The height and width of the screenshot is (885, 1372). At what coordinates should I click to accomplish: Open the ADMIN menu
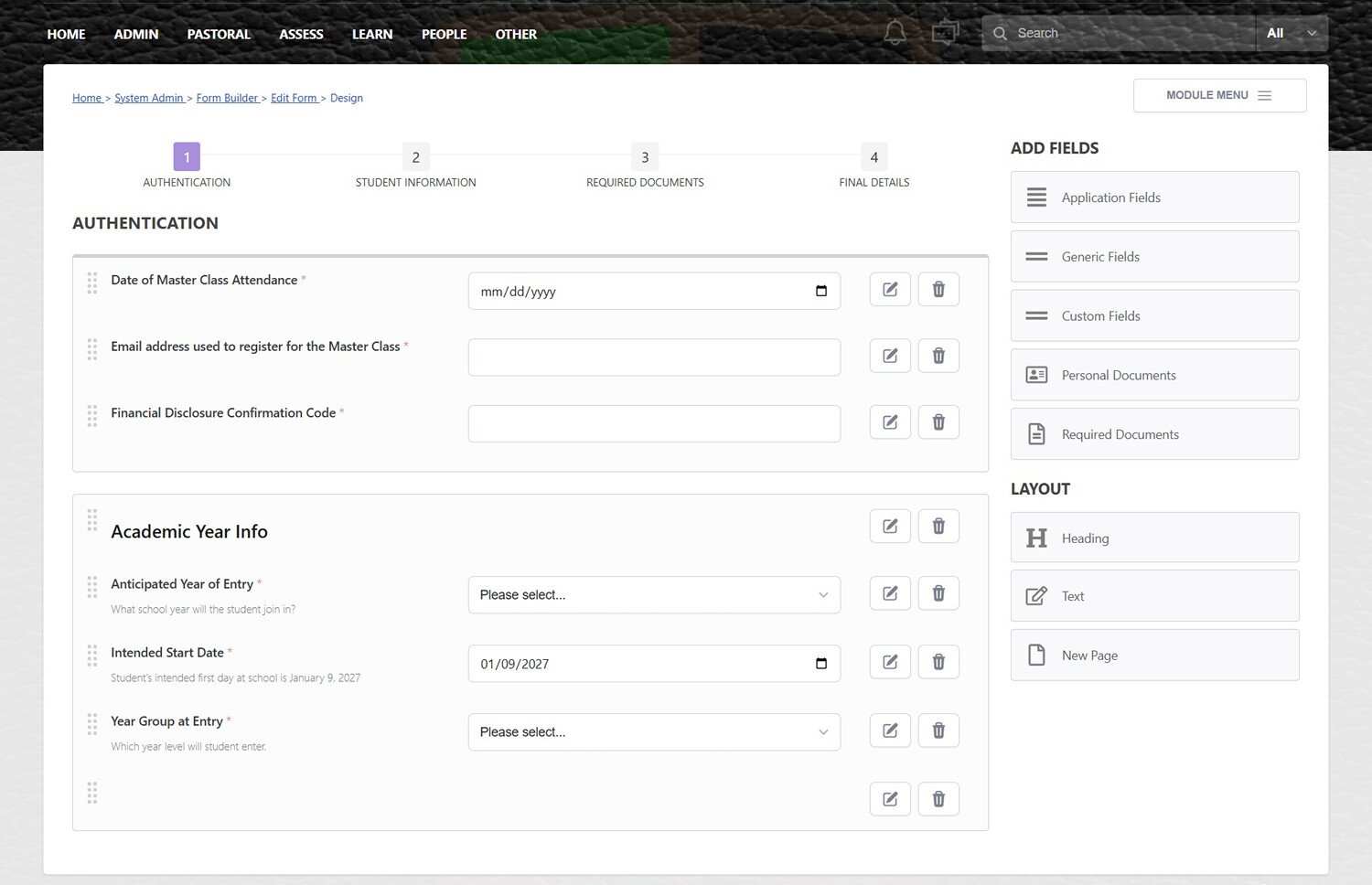tap(136, 34)
